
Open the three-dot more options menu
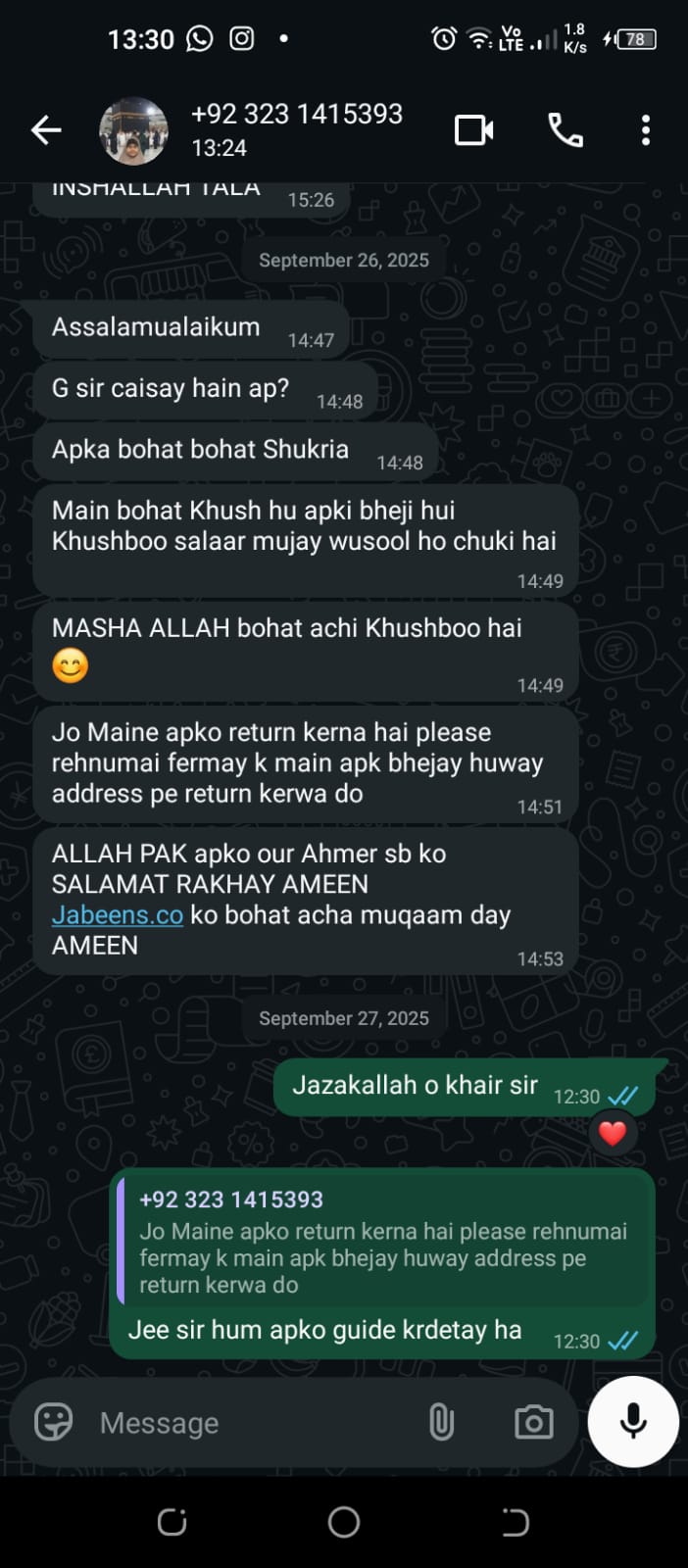(x=645, y=129)
